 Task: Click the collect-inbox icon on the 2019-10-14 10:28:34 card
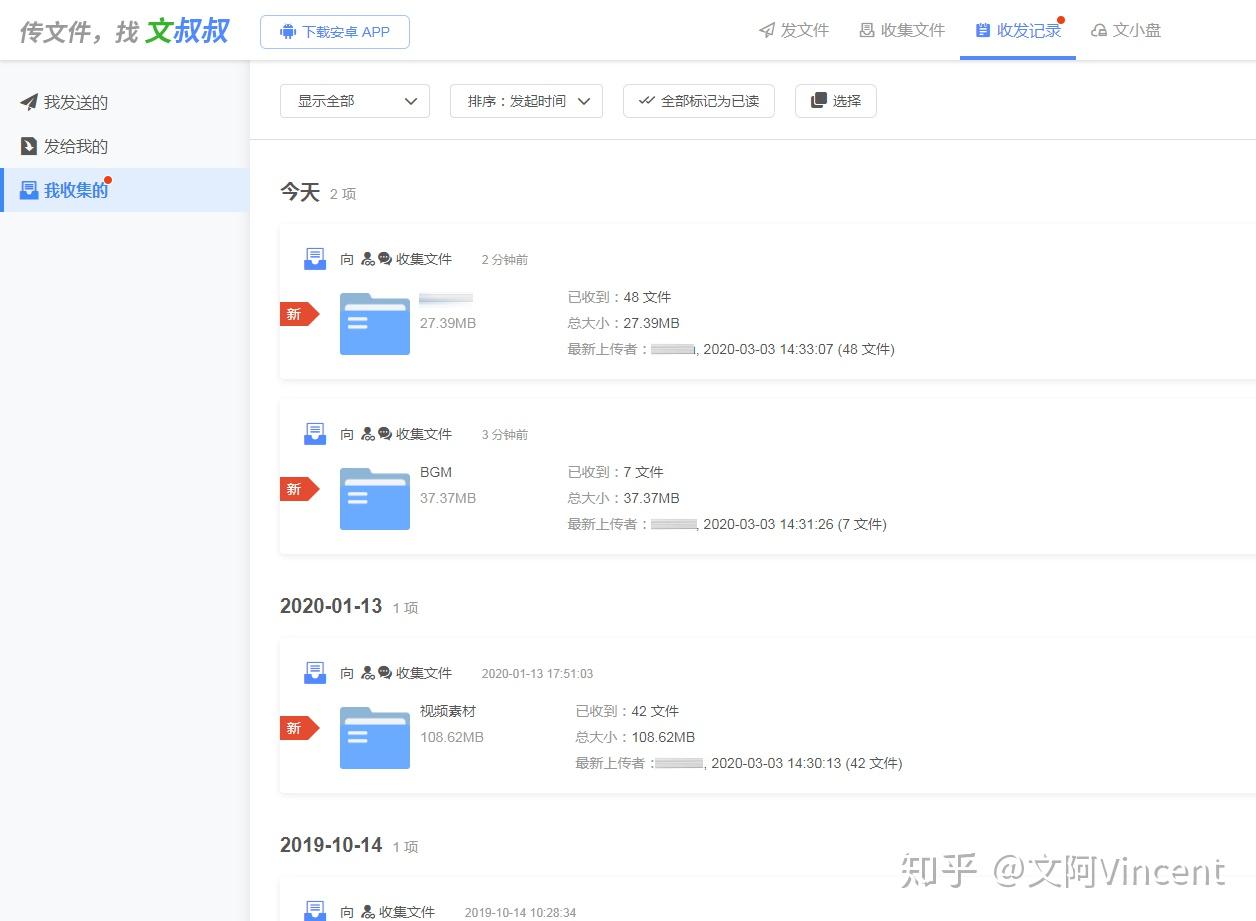[315, 911]
